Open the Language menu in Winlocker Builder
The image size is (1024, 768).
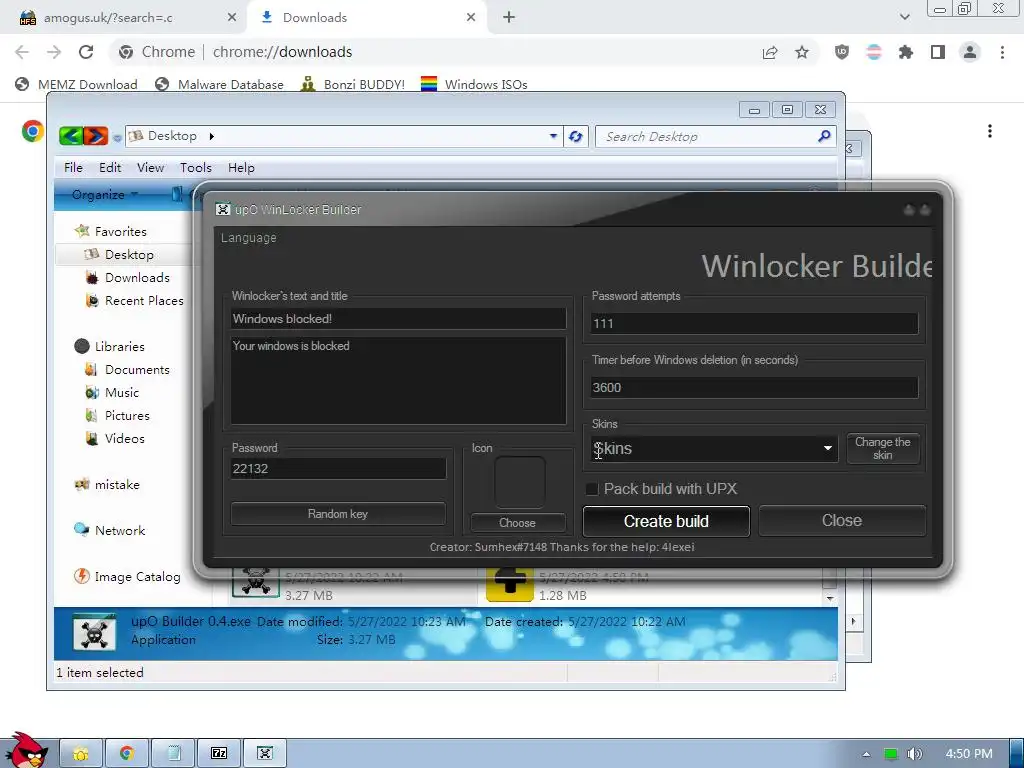tap(248, 238)
